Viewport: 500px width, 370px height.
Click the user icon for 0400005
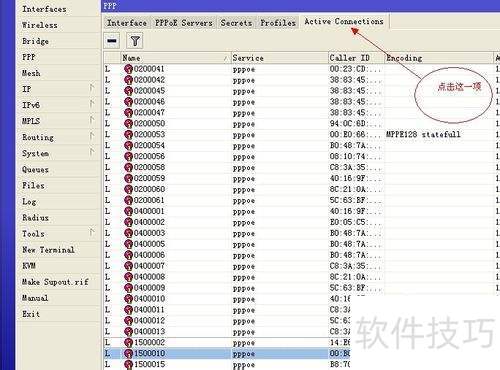tap(128, 244)
